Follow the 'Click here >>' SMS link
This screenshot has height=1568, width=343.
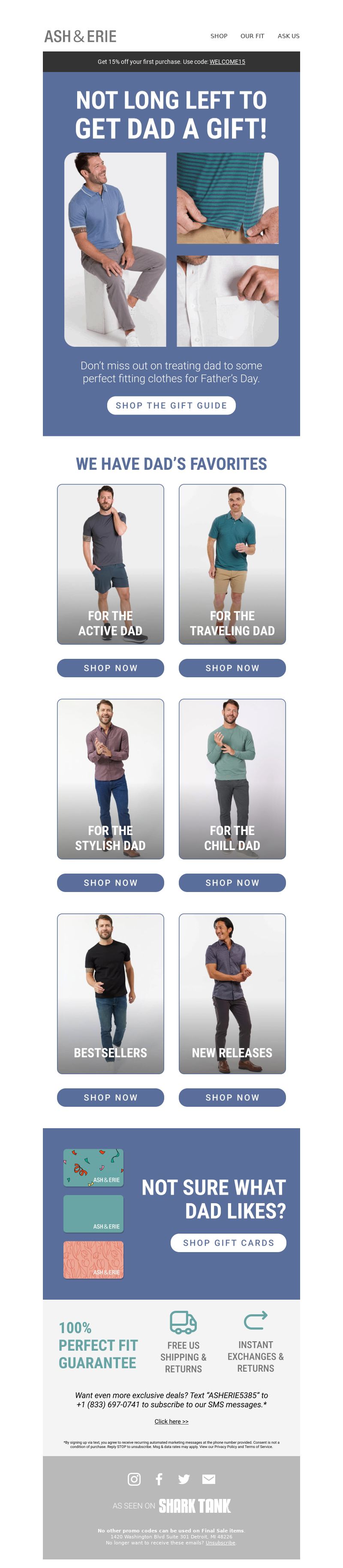[171, 1421]
